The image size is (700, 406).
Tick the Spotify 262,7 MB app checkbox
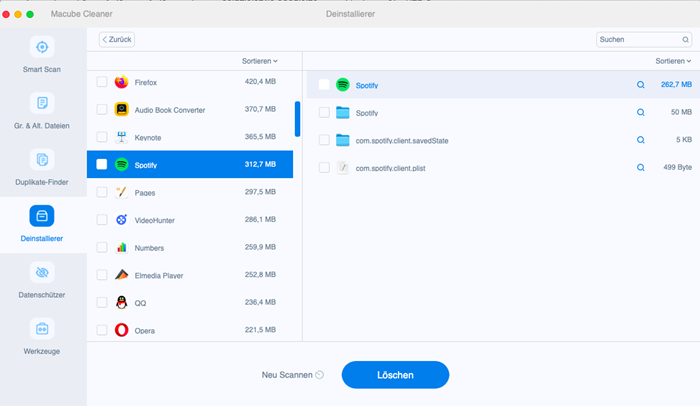click(x=324, y=84)
